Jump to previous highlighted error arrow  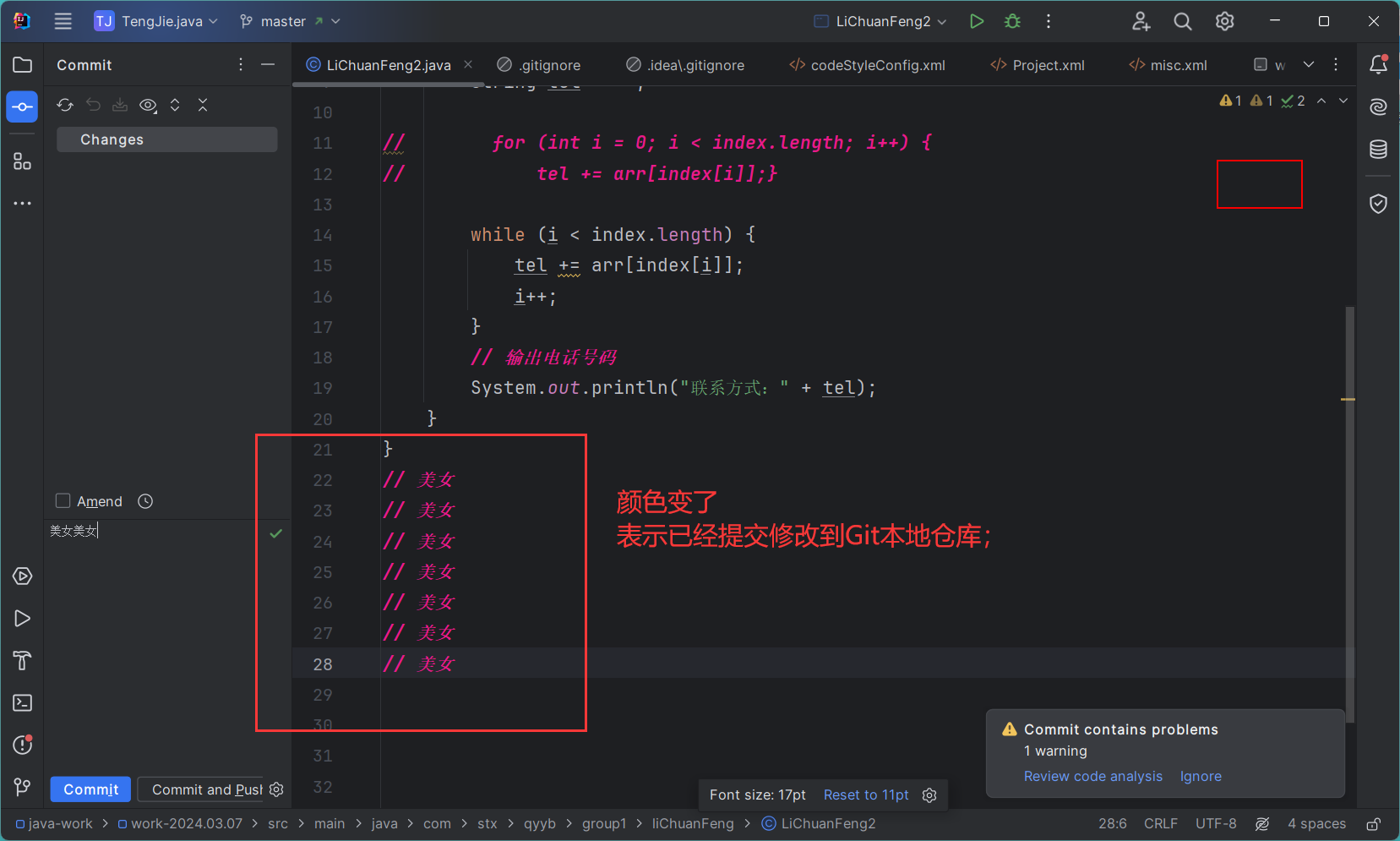pos(1321,101)
